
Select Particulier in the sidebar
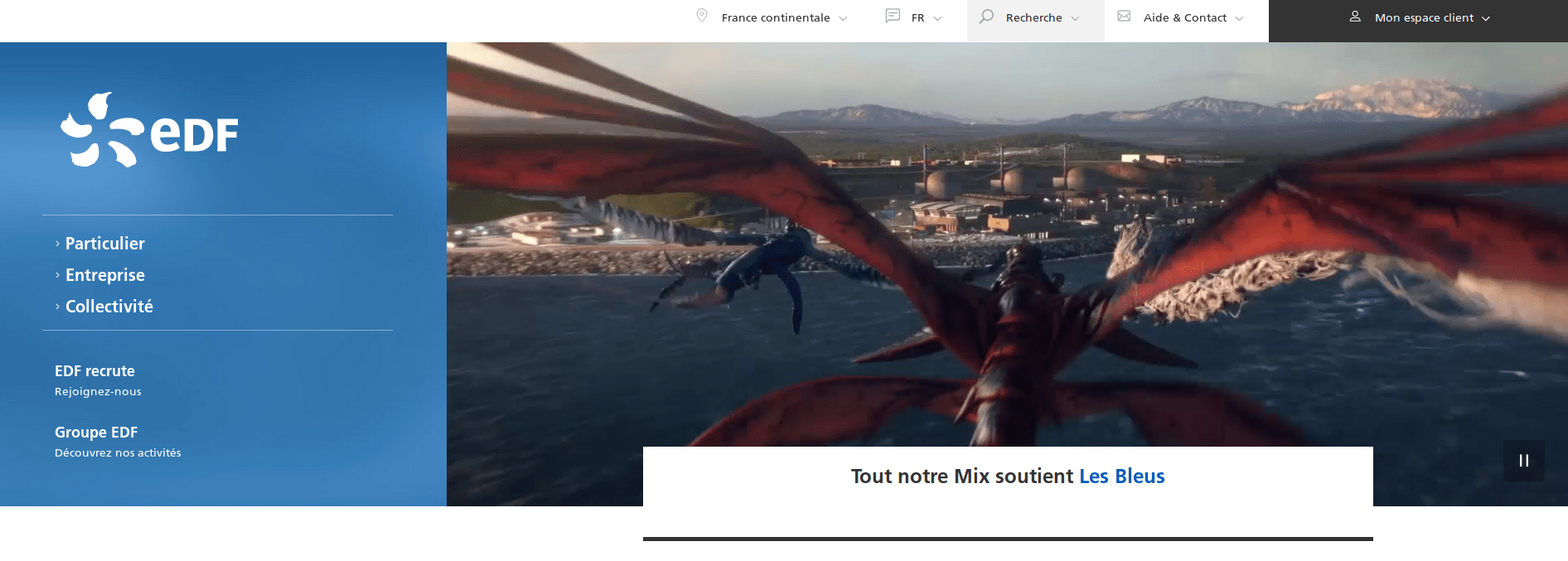click(x=104, y=244)
